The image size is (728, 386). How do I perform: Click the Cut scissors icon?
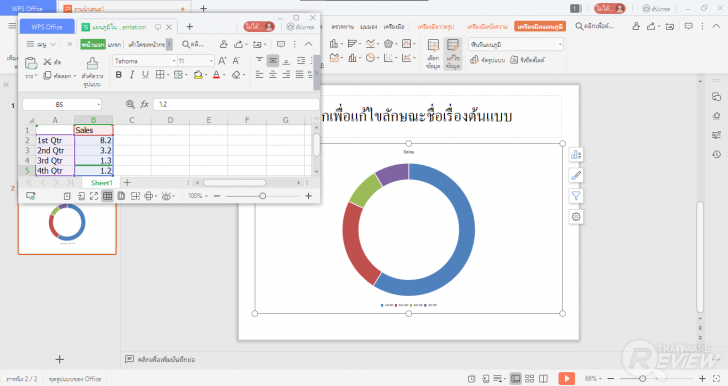(x=47, y=61)
